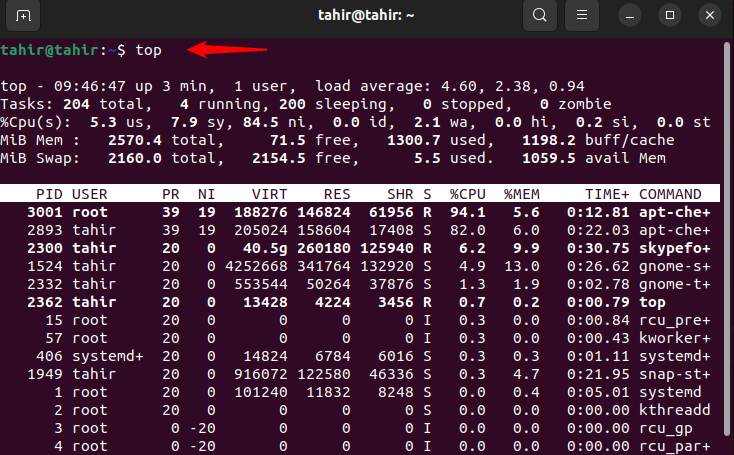Click the 84.5 ni CPU value
The height and width of the screenshot is (455, 734).
tap(260, 122)
